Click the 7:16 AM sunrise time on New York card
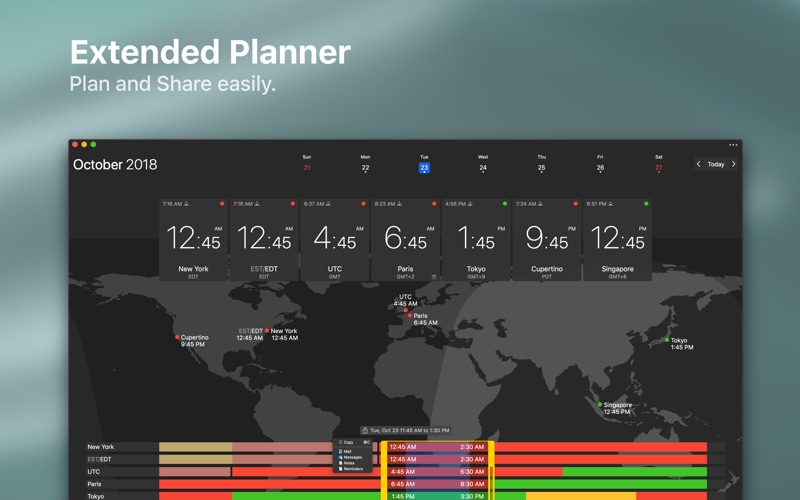The image size is (800, 500). [172, 204]
